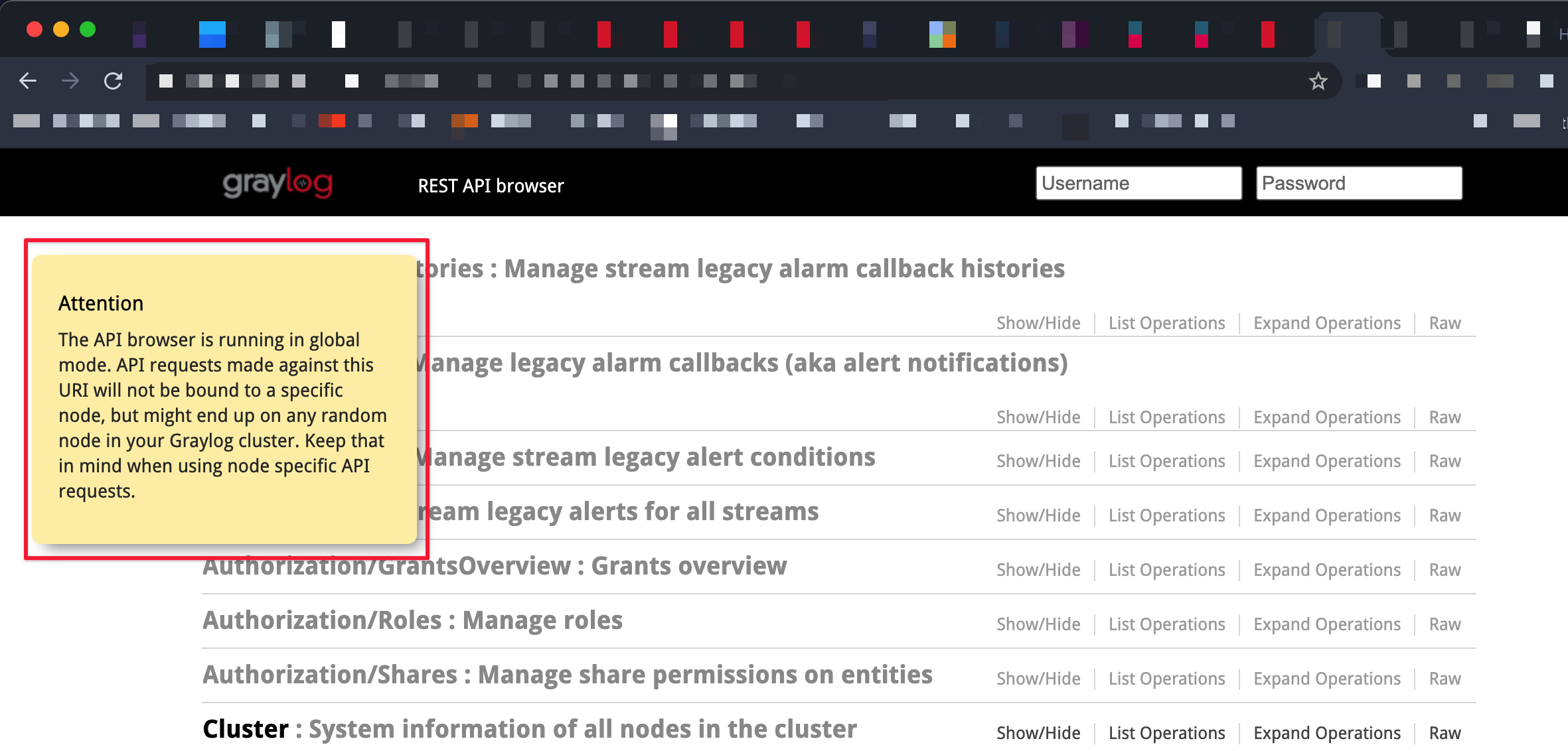The width and height of the screenshot is (1568, 751).
Task: Click the green macOS fullscreen button
Action: [88, 29]
